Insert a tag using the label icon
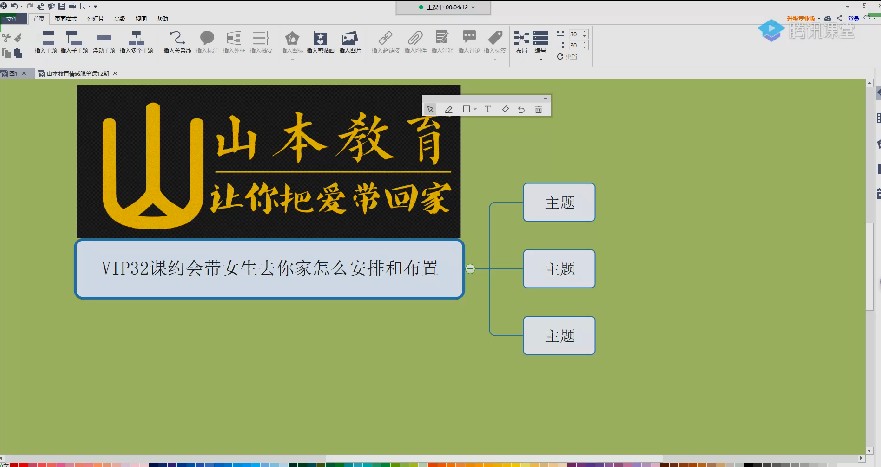Screen dimensions: 881x467 click(x=495, y=38)
